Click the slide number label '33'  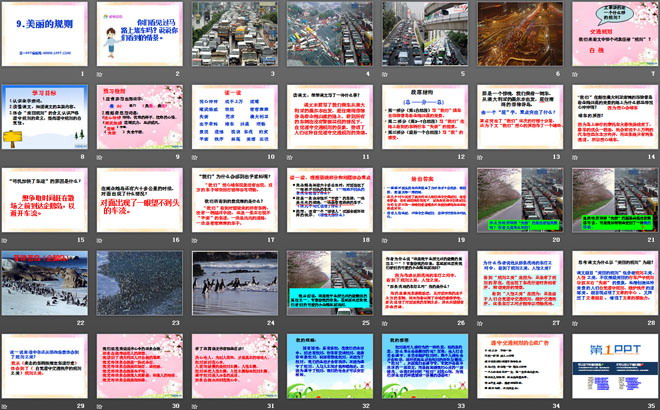click(x=461, y=406)
